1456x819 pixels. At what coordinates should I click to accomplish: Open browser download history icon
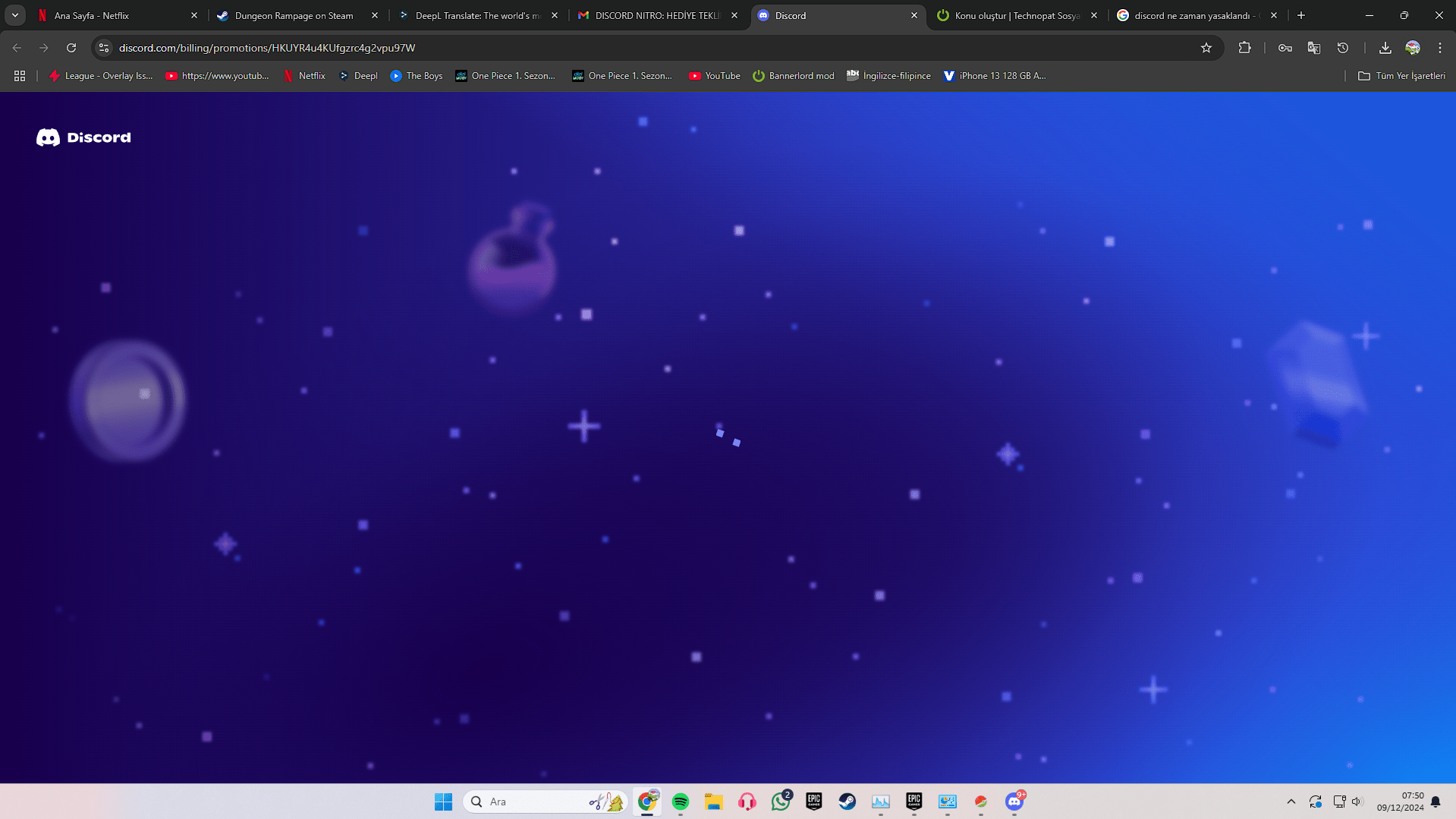[1385, 47]
